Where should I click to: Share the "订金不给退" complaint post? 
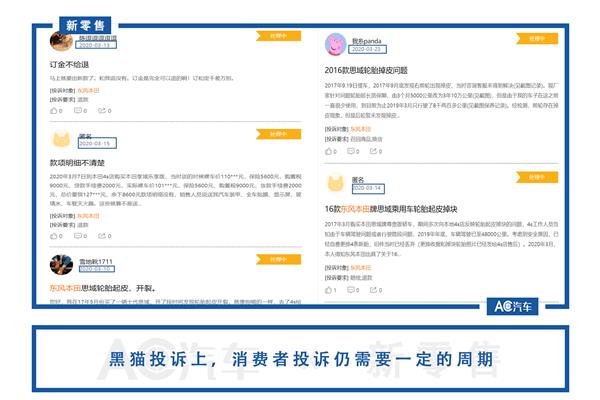(104, 111)
